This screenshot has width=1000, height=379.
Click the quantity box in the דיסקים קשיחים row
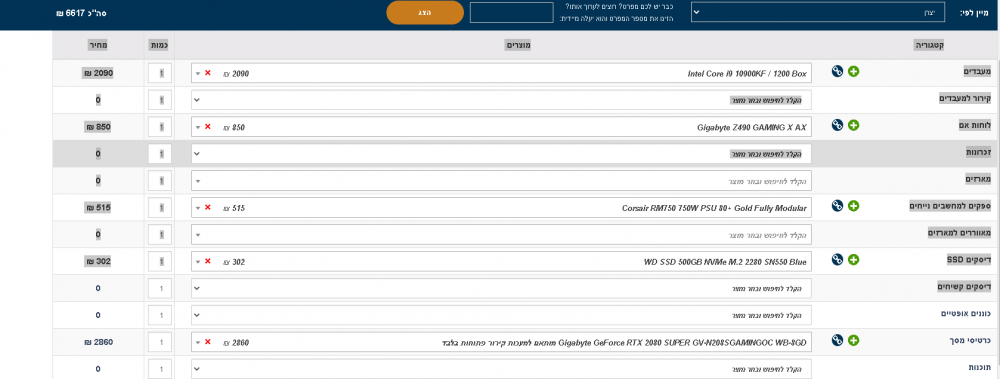pos(159,288)
